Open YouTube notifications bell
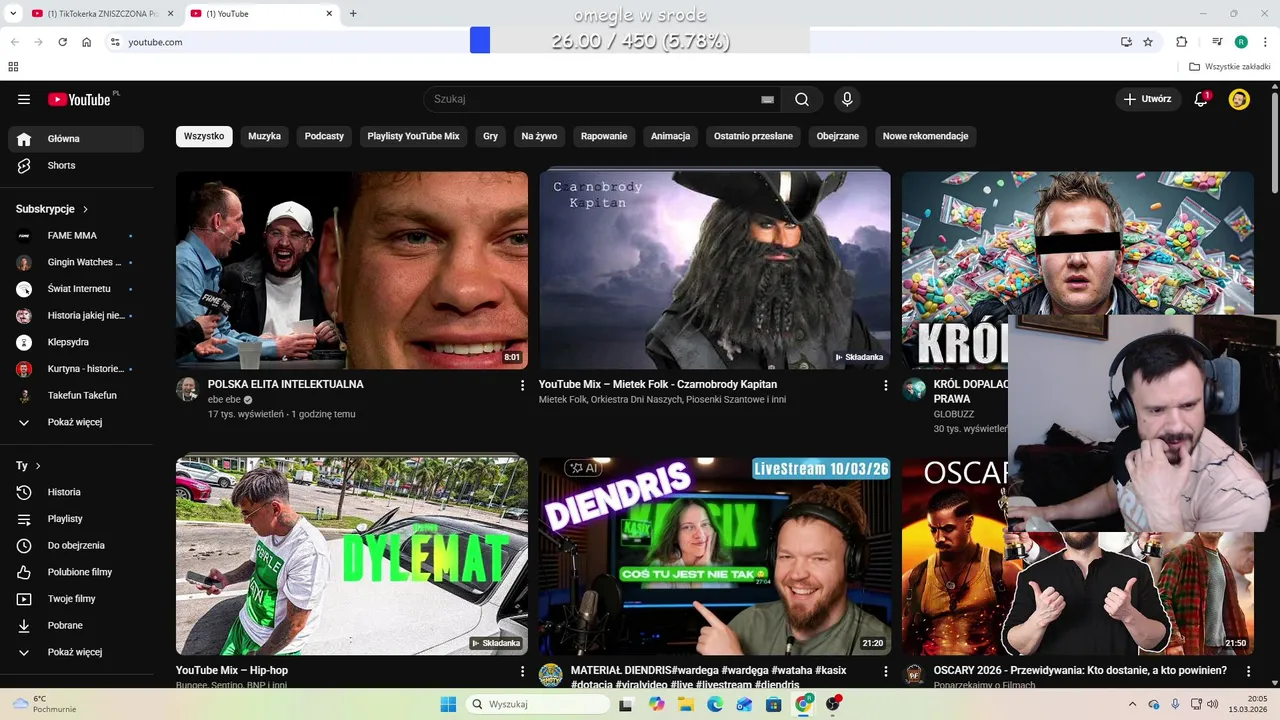The width and height of the screenshot is (1280, 720). pyautogui.click(x=1202, y=99)
